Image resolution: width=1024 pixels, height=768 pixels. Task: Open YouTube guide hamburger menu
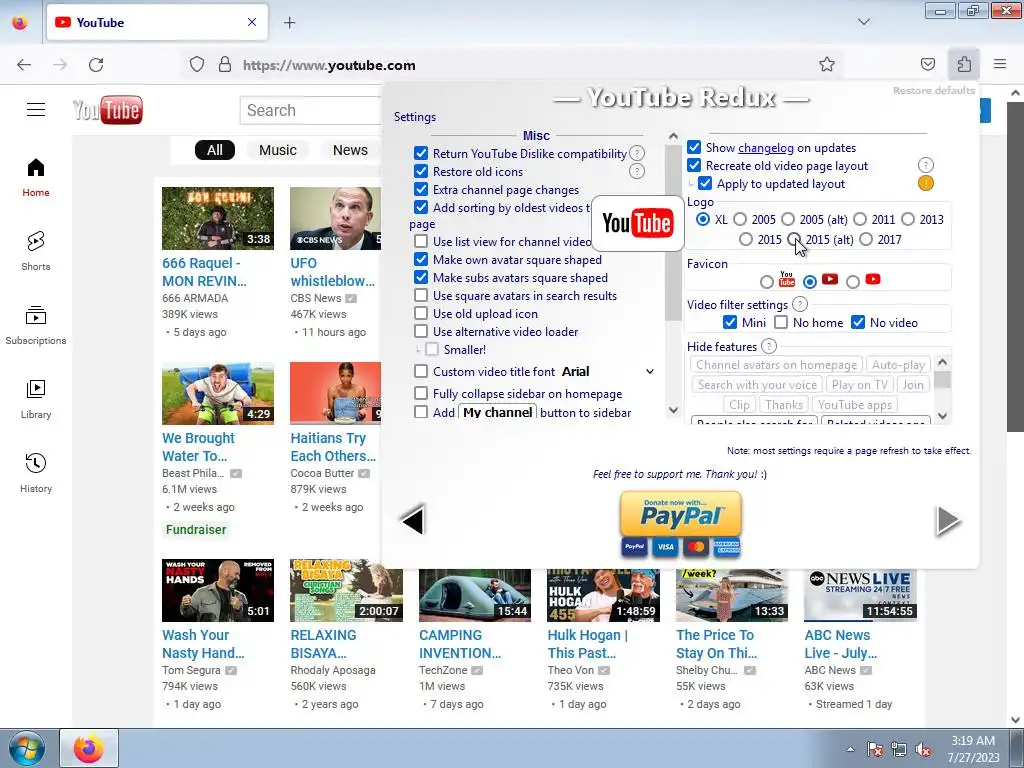(36, 110)
